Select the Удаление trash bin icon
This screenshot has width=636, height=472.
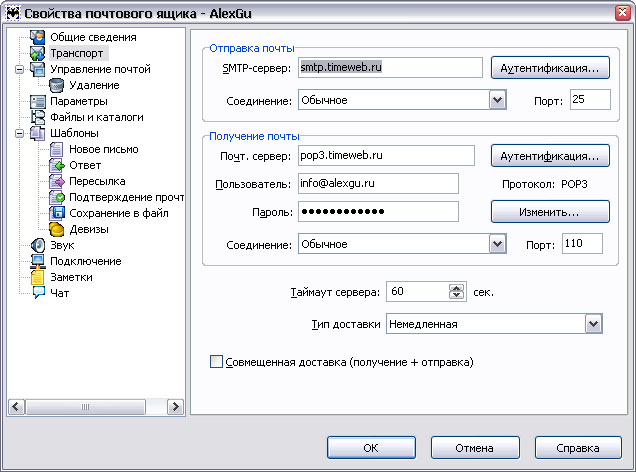point(56,85)
